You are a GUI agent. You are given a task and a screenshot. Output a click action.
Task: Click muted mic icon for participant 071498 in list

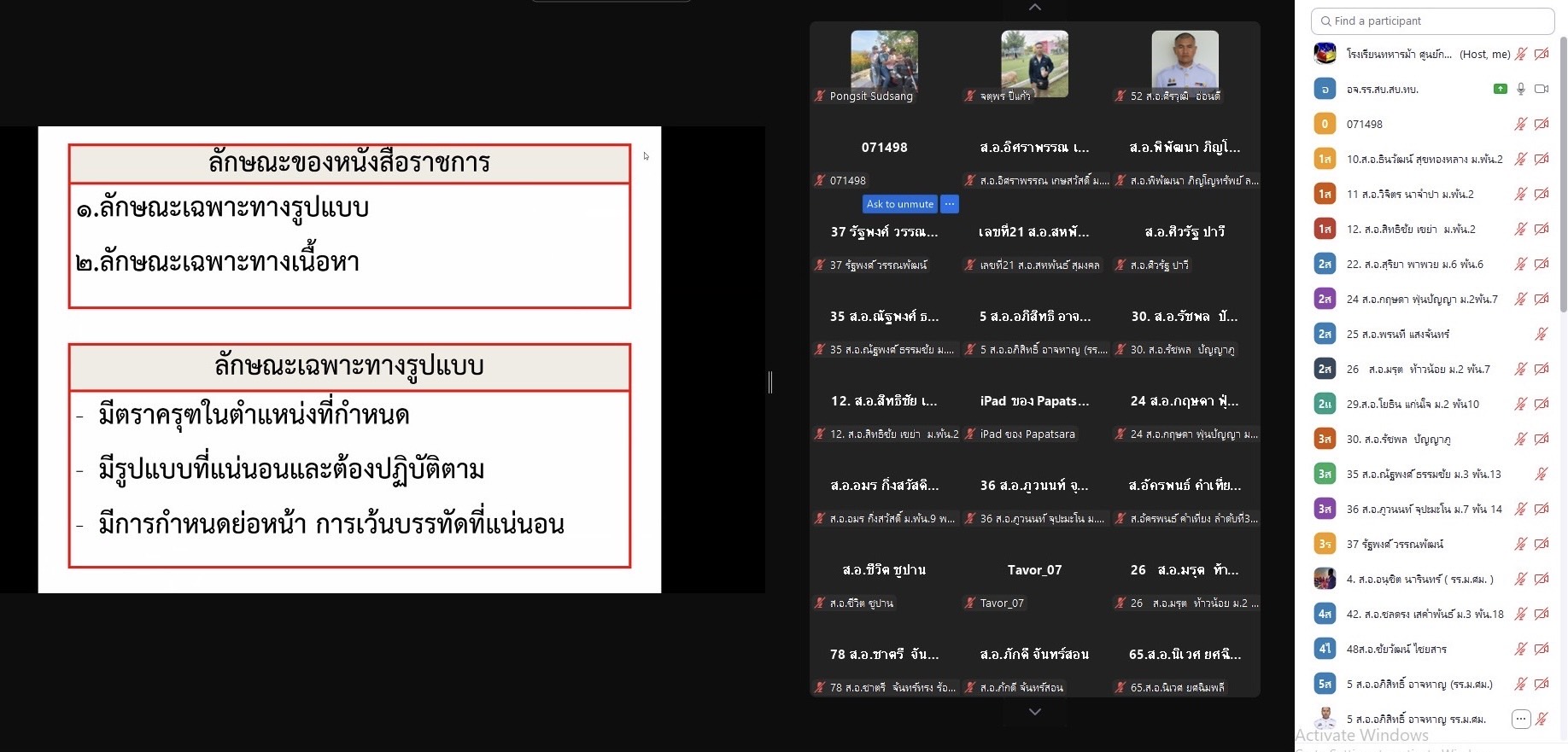(1520, 124)
